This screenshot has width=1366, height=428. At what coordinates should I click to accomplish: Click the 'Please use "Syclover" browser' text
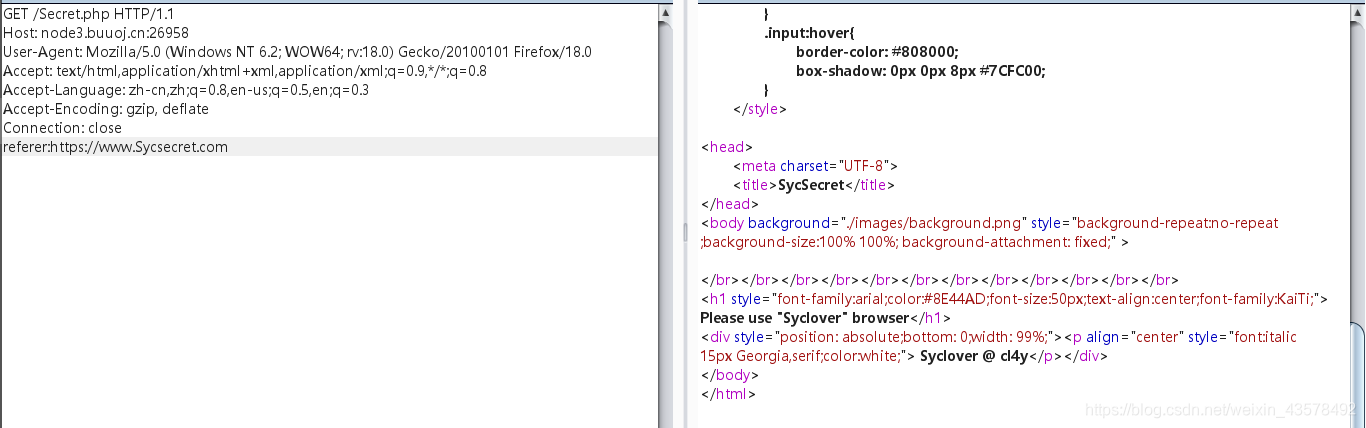pos(803,317)
